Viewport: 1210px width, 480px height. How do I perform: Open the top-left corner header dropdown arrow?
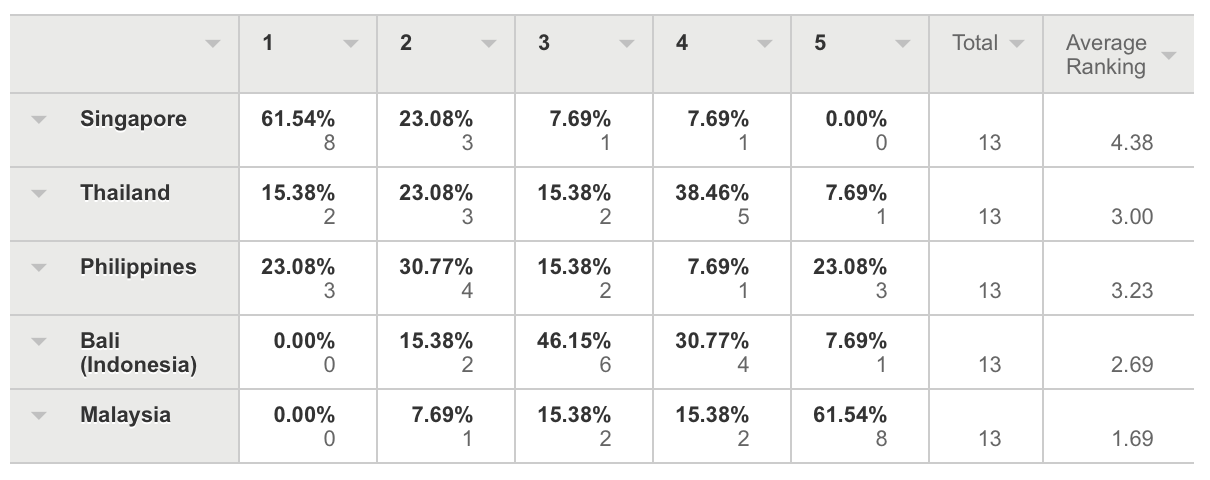pos(212,44)
